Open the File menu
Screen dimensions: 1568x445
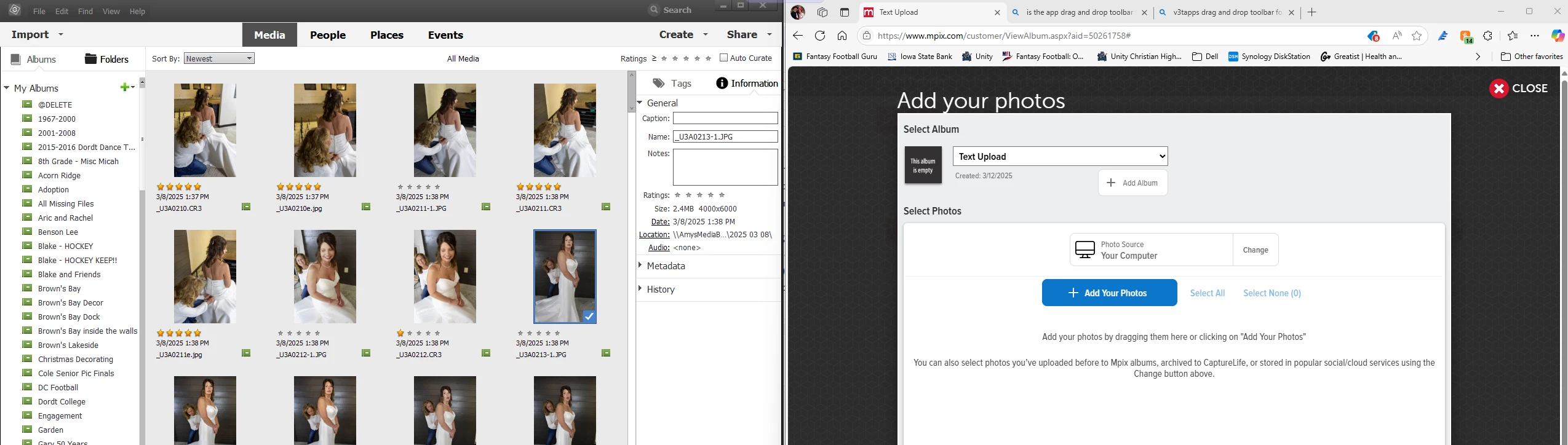tap(39, 12)
